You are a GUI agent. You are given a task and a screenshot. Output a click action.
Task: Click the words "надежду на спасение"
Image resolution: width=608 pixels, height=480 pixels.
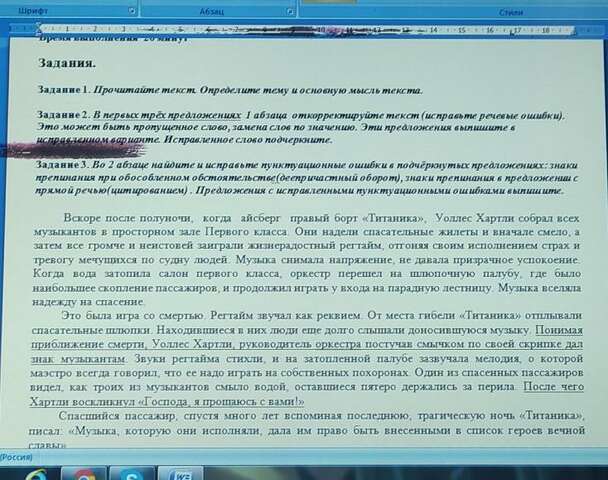(88, 302)
